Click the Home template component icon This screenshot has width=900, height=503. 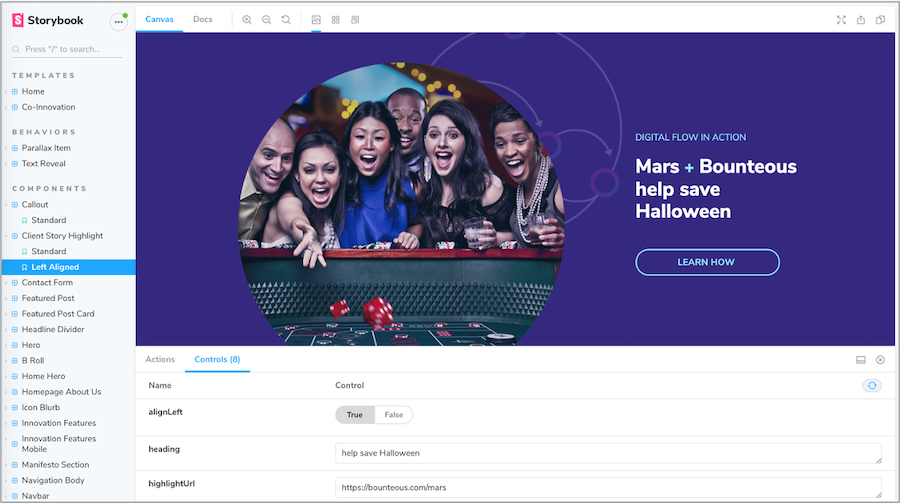15,91
